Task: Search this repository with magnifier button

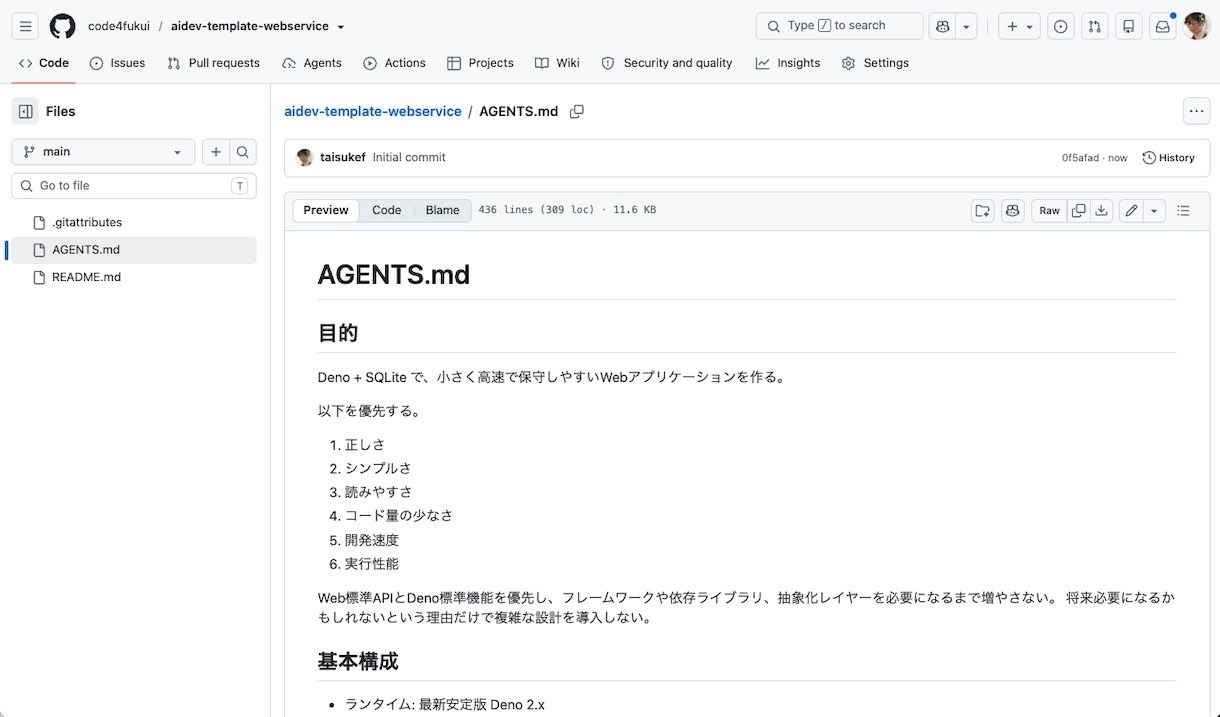Action: click(x=242, y=152)
